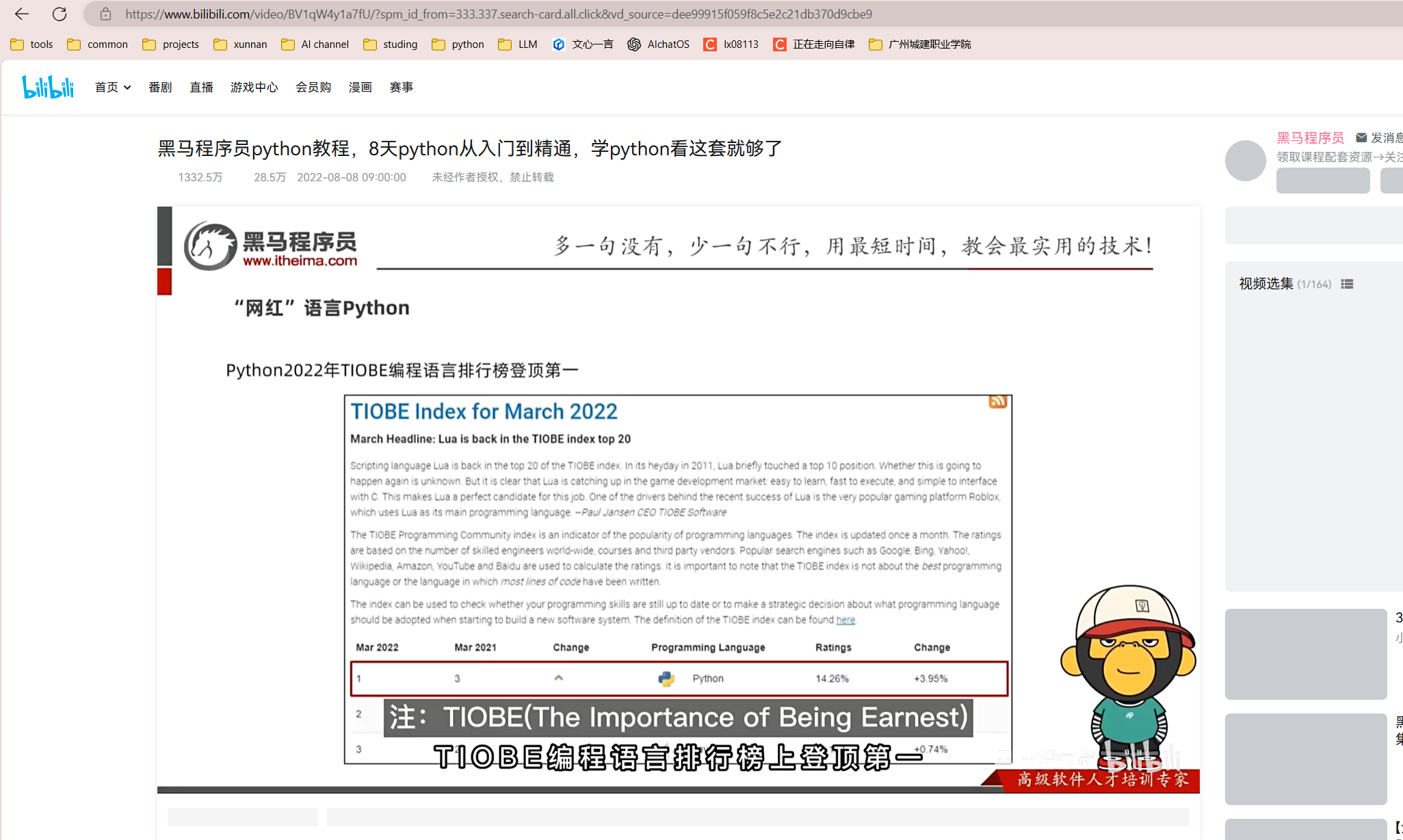Open the studing bookmark folder
The width and height of the screenshot is (1403, 840).
[x=391, y=44]
